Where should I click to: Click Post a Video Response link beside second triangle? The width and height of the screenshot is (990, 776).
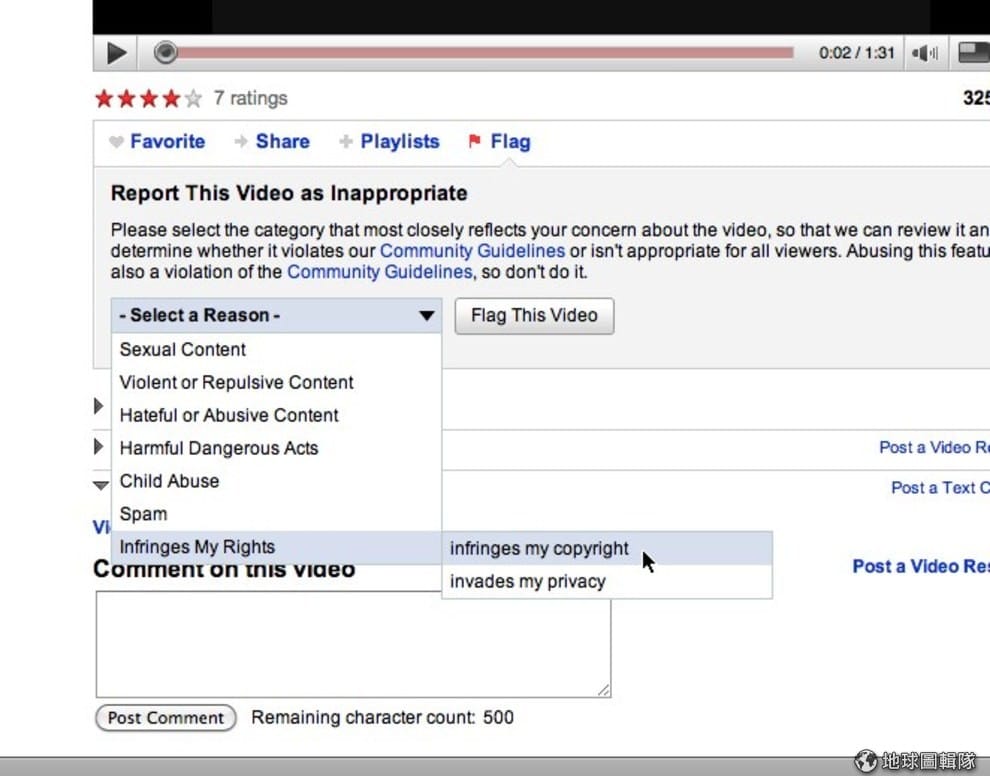pos(934,447)
